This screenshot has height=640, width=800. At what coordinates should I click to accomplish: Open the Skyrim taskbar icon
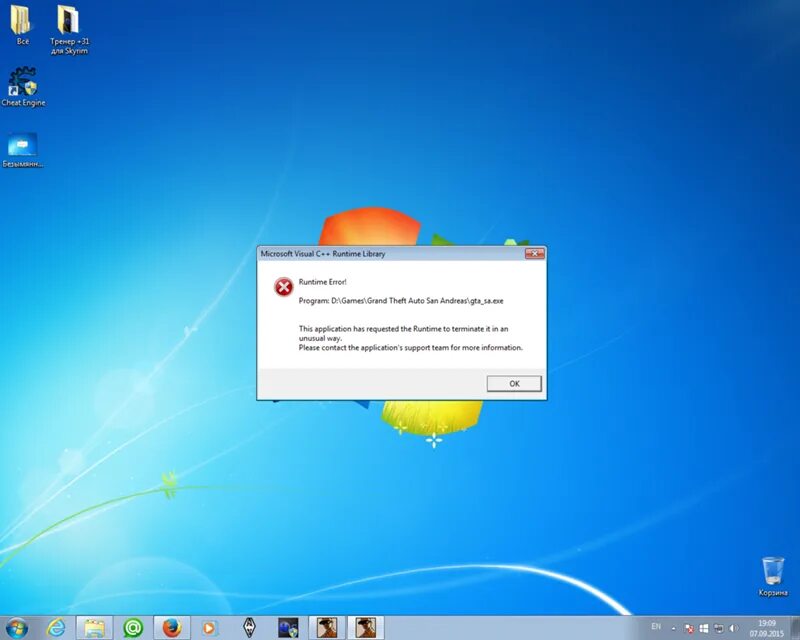point(248,628)
